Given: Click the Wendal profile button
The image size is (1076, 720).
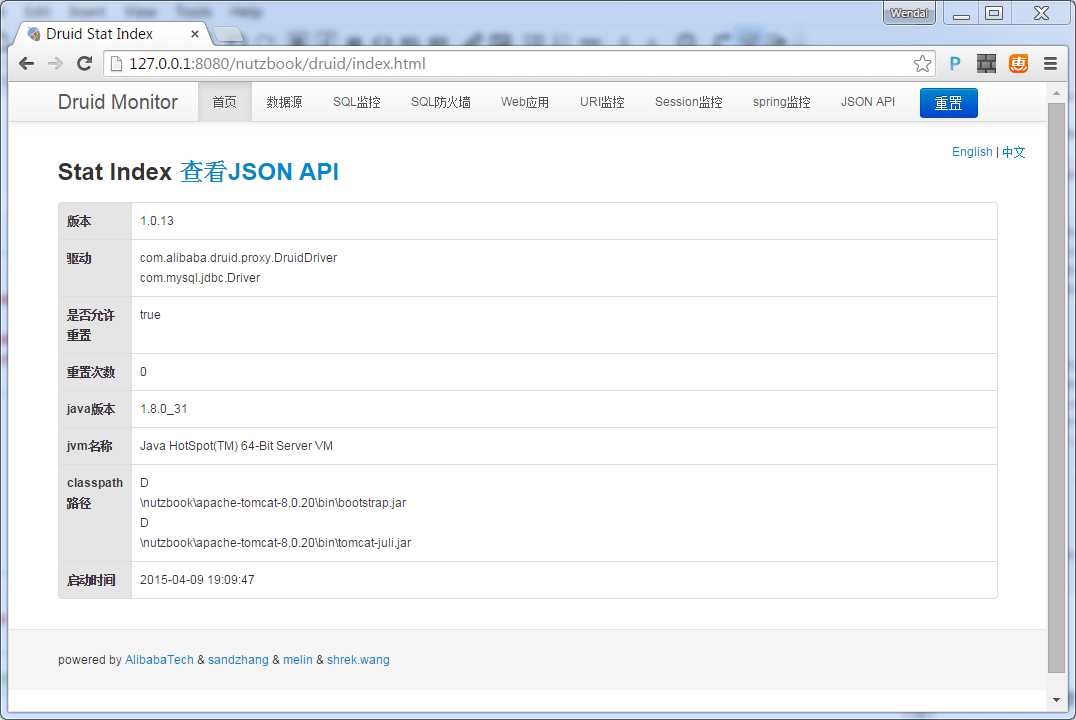Looking at the screenshot, I should [x=909, y=13].
